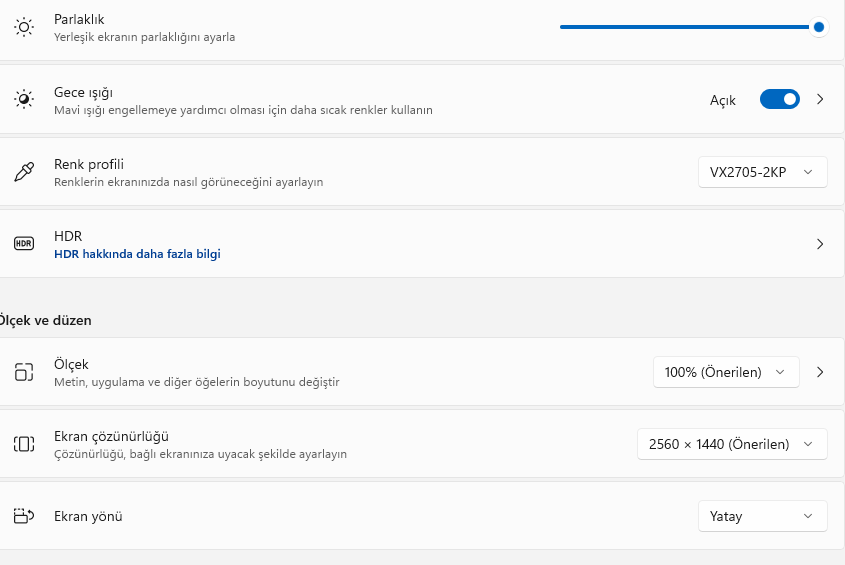Image resolution: width=845 pixels, height=565 pixels.
Task: Click the Ekran yönü orientation icon
Action: tap(24, 516)
